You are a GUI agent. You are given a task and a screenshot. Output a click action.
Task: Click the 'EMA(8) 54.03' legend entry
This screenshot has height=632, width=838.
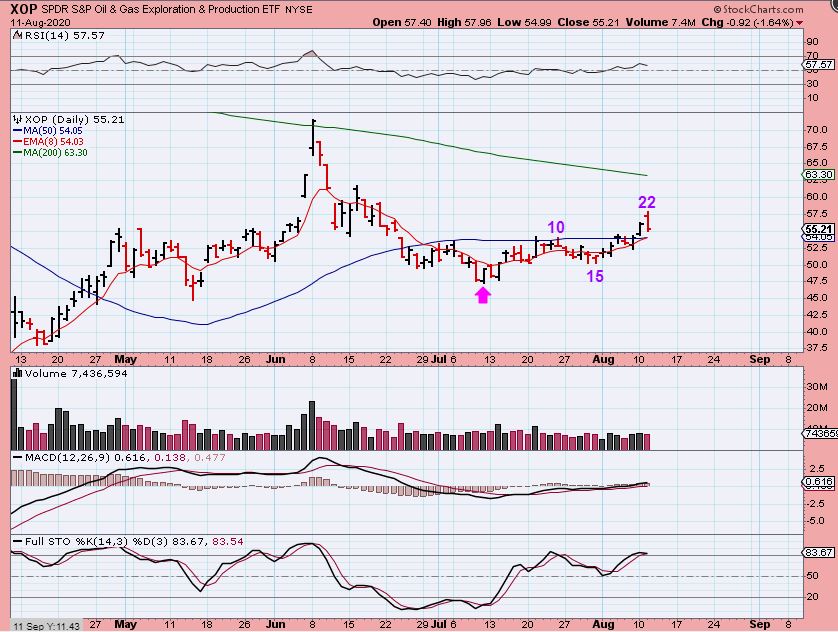49,142
